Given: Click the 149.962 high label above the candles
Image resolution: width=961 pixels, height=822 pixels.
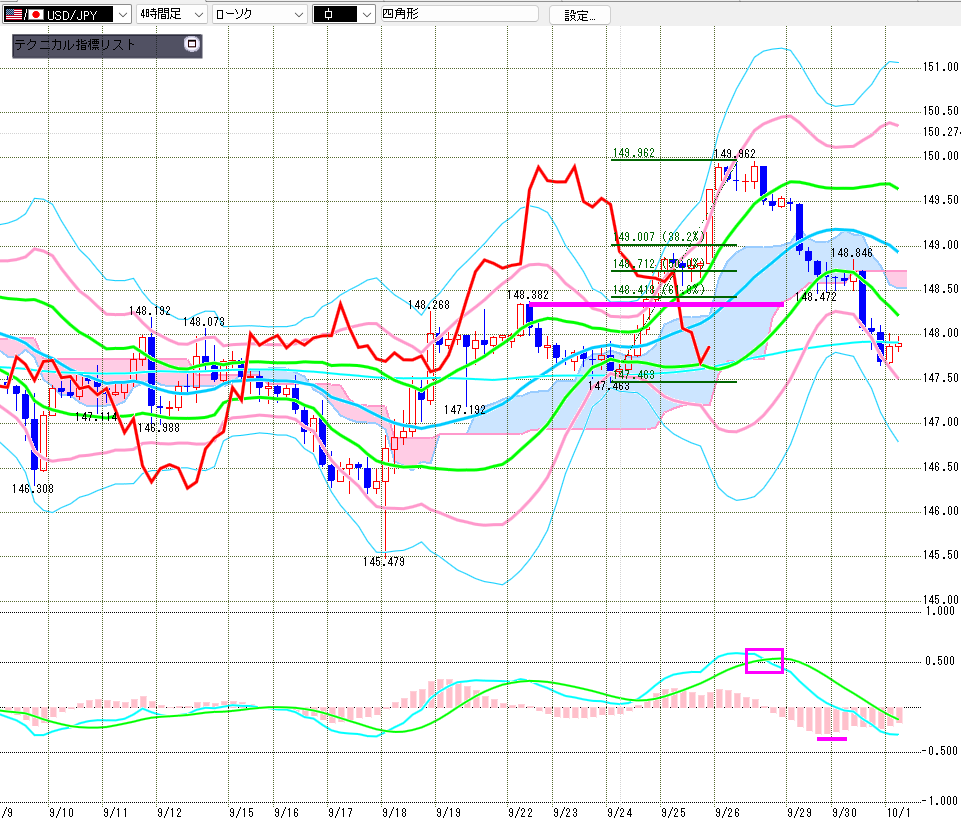Looking at the screenshot, I should point(734,153).
